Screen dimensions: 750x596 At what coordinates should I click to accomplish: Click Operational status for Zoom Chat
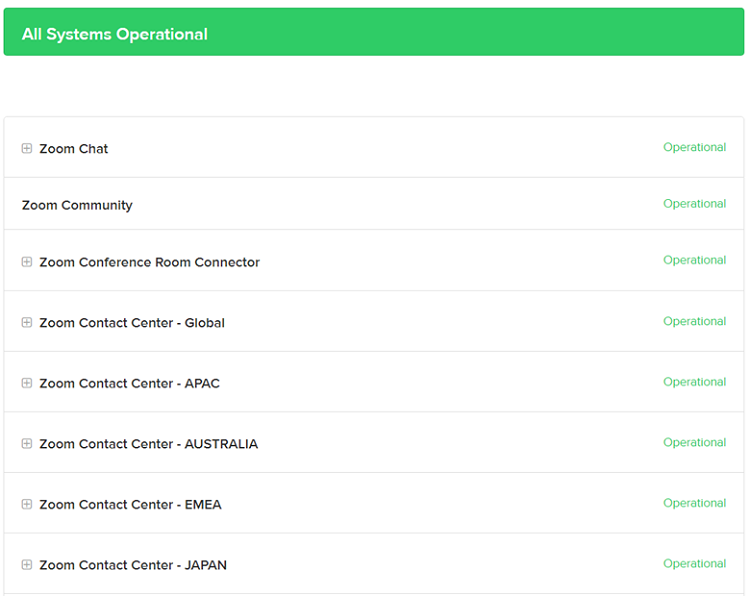[694, 147]
